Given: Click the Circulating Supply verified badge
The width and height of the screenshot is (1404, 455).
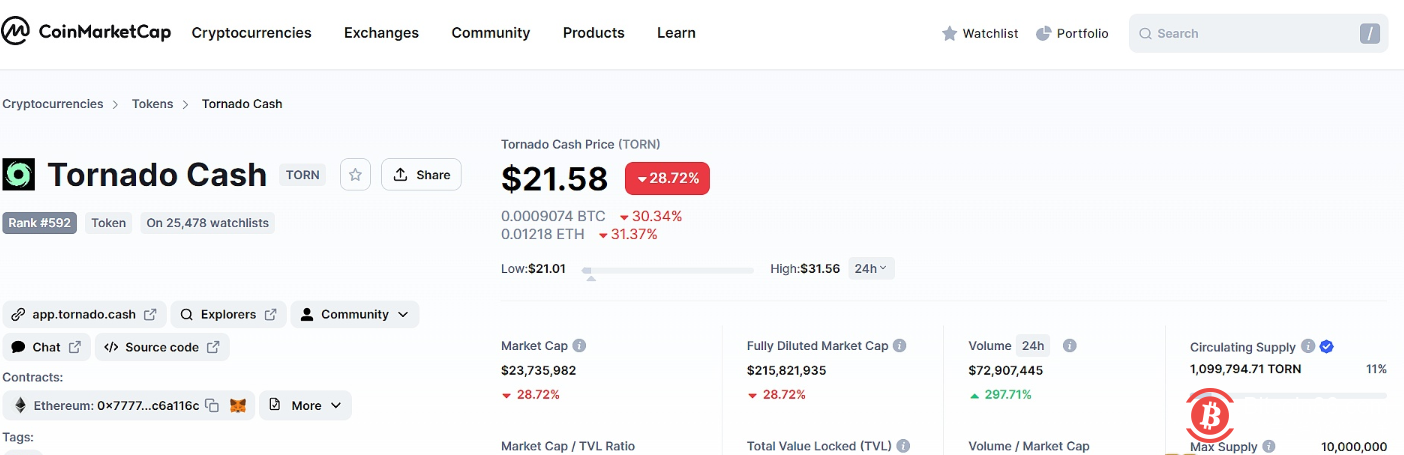Looking at the screenshot, I should [x=1326, y=347].
